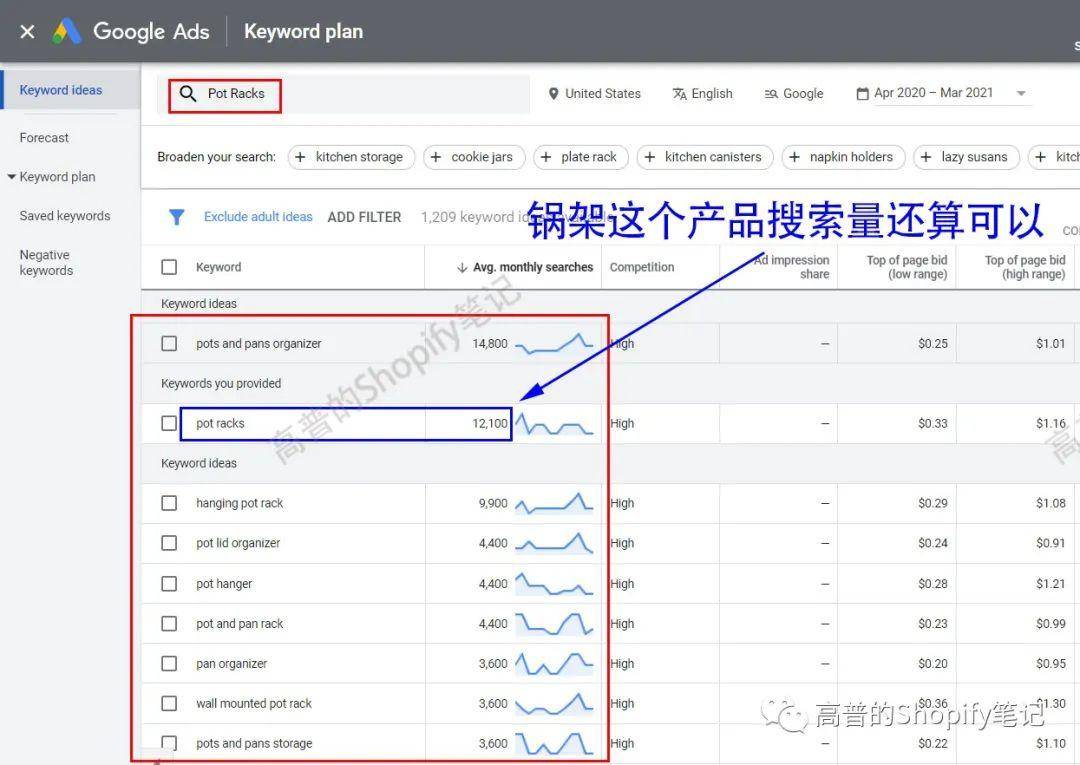The height and width of the screenshot is (765, 1080).
Task: Click the pot racks trend sparkline
Action: point(554,424)
